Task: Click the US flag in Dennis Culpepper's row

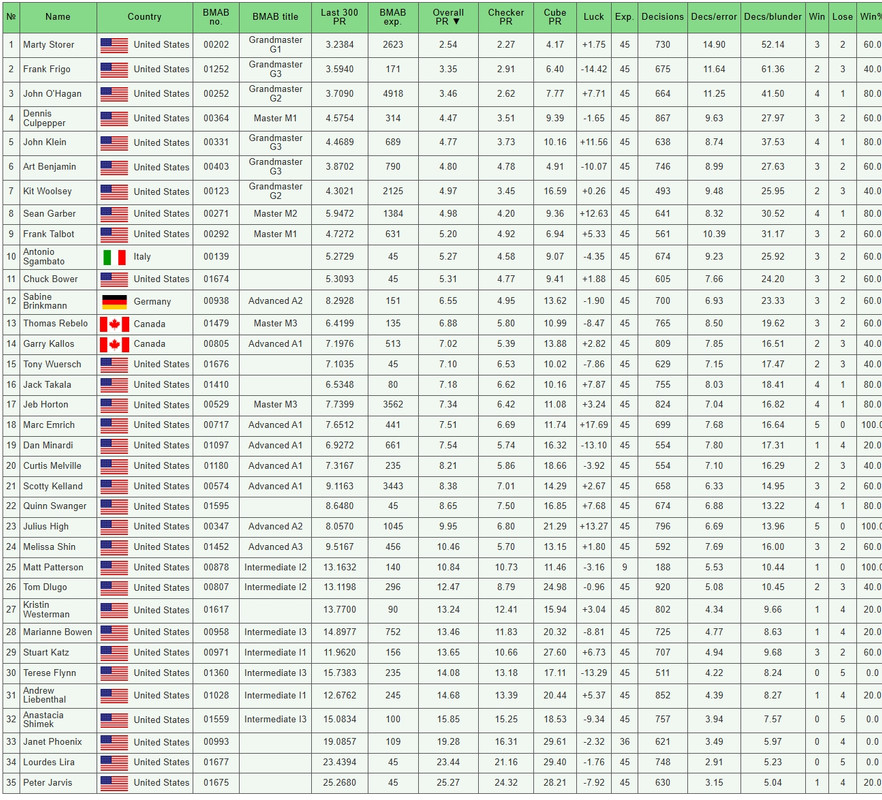Action: (114, 119)
